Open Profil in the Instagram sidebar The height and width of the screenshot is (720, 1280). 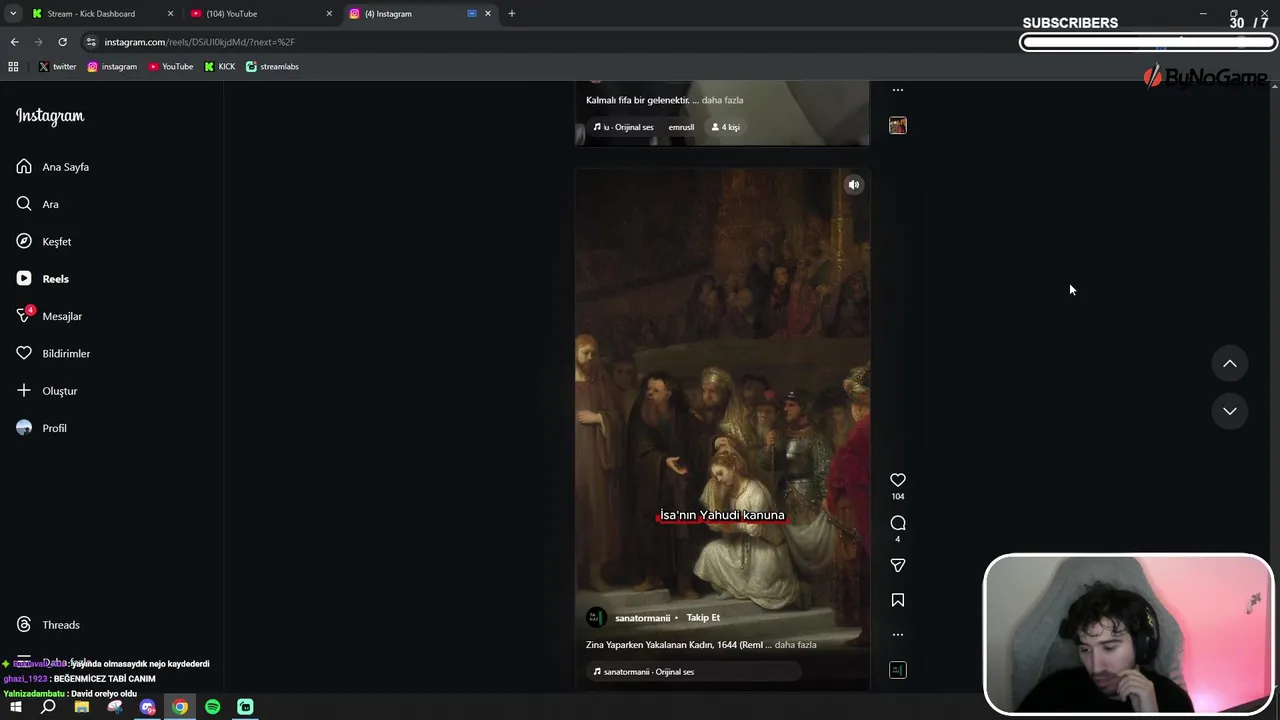coord(42,428)
